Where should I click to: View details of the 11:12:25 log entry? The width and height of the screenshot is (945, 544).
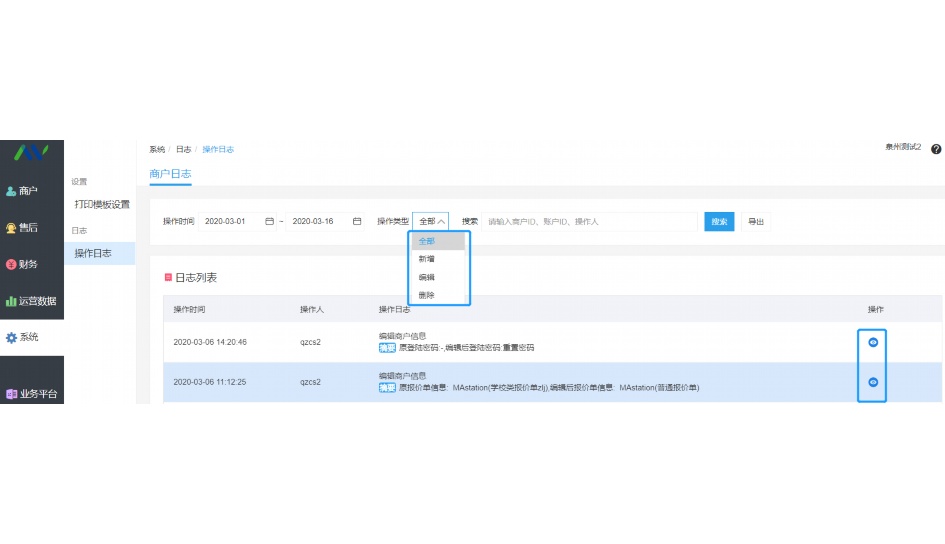(872, 382)
